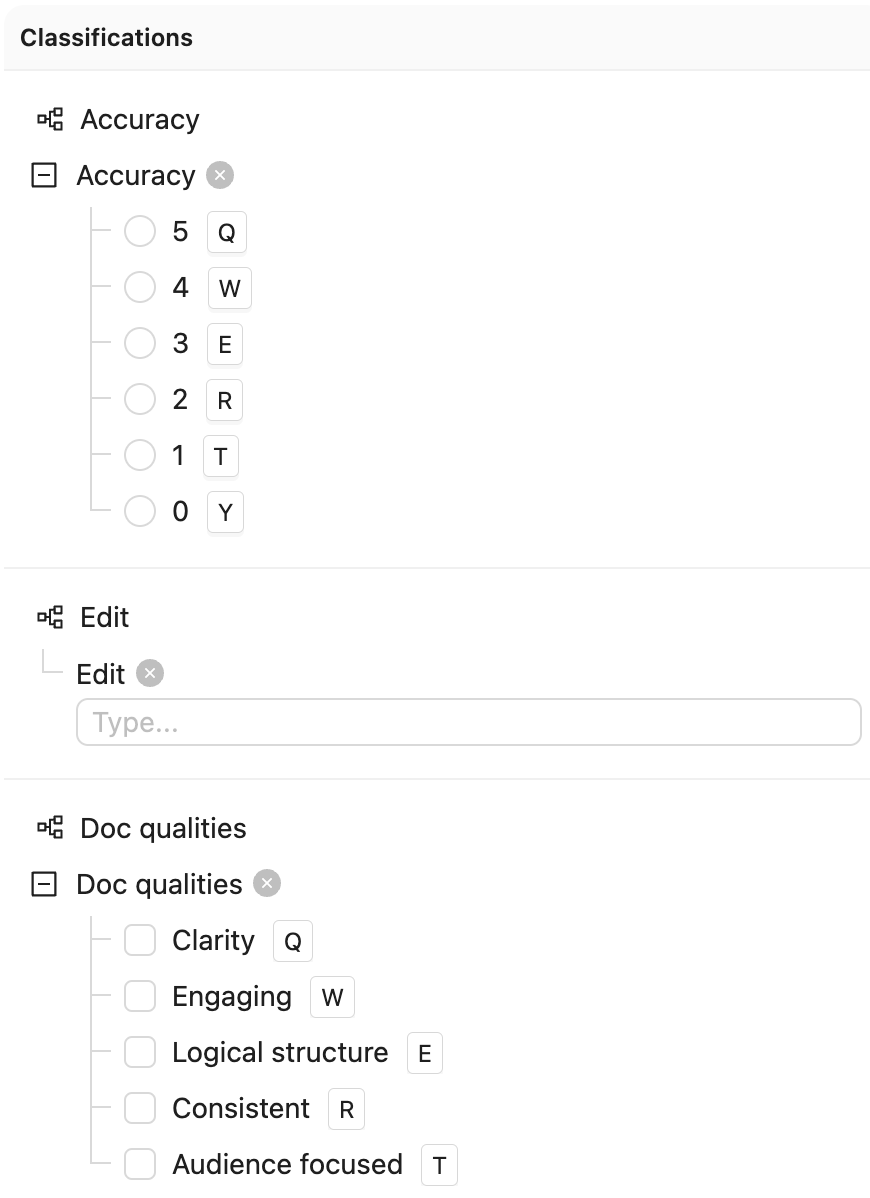Viewport: 870px width, 1198px height.
Task: Click the Accuracy section hierarchy icon
Action: coord(50,119)
